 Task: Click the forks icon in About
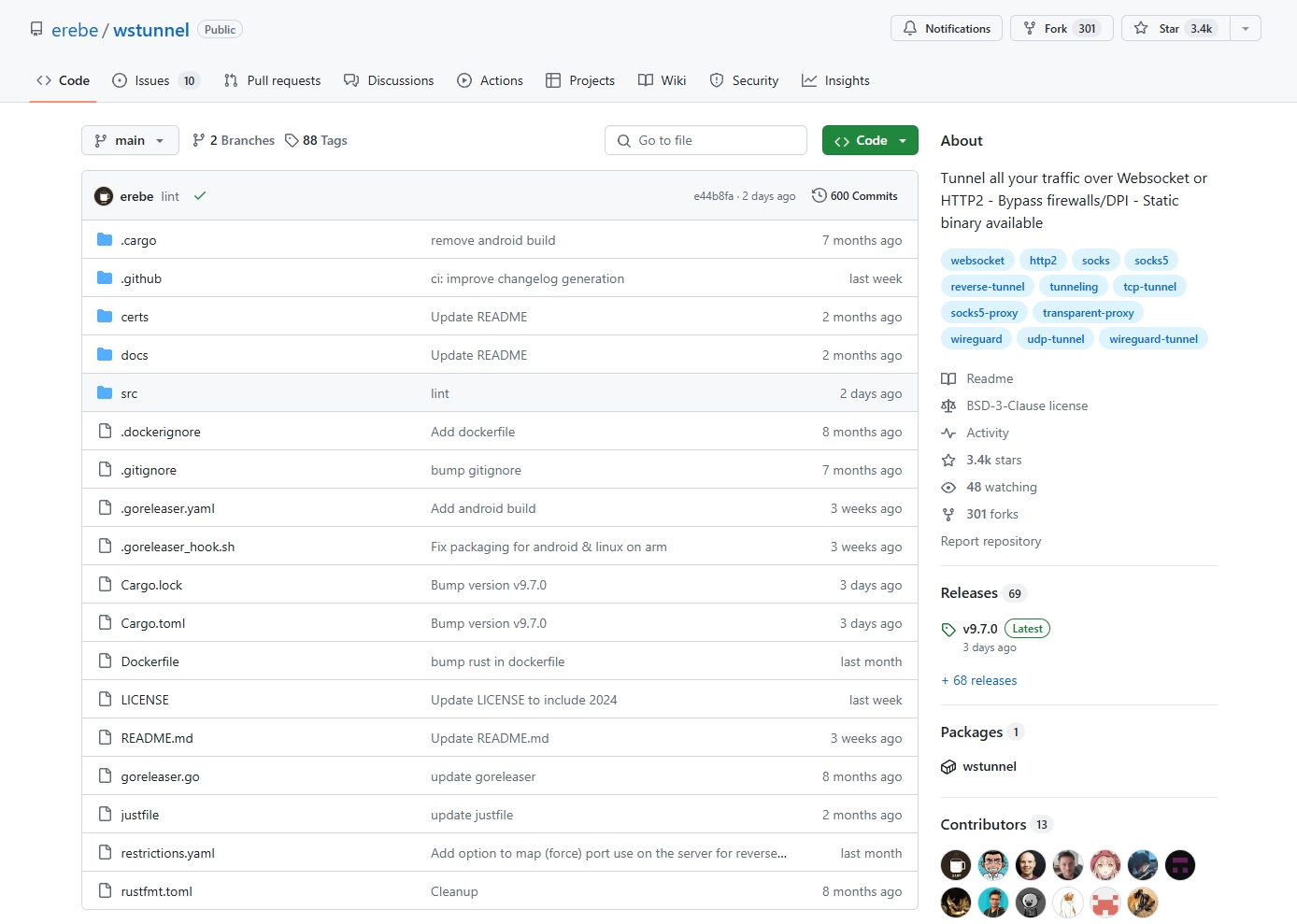coord(948,514)
